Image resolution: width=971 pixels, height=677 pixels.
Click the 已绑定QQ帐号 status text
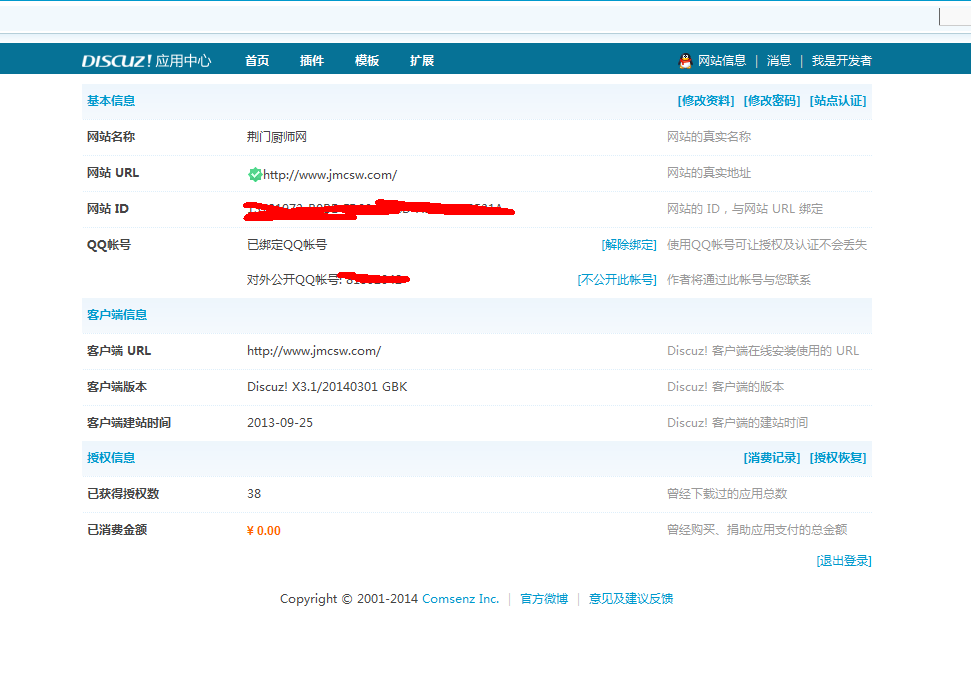pos(287,245)
